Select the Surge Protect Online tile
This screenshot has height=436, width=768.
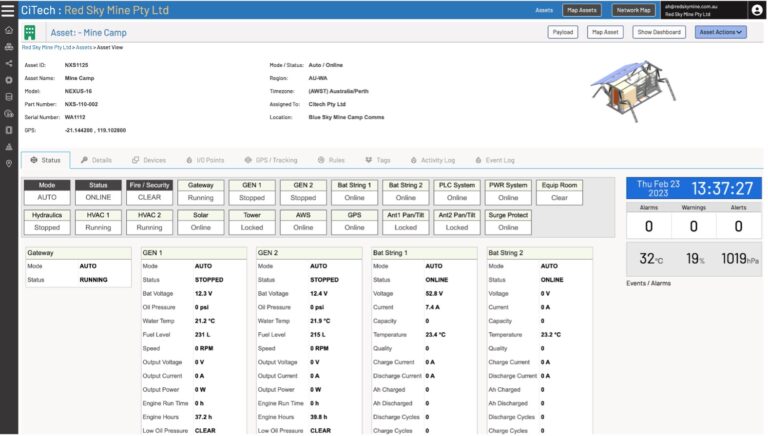tap(508, 221)
